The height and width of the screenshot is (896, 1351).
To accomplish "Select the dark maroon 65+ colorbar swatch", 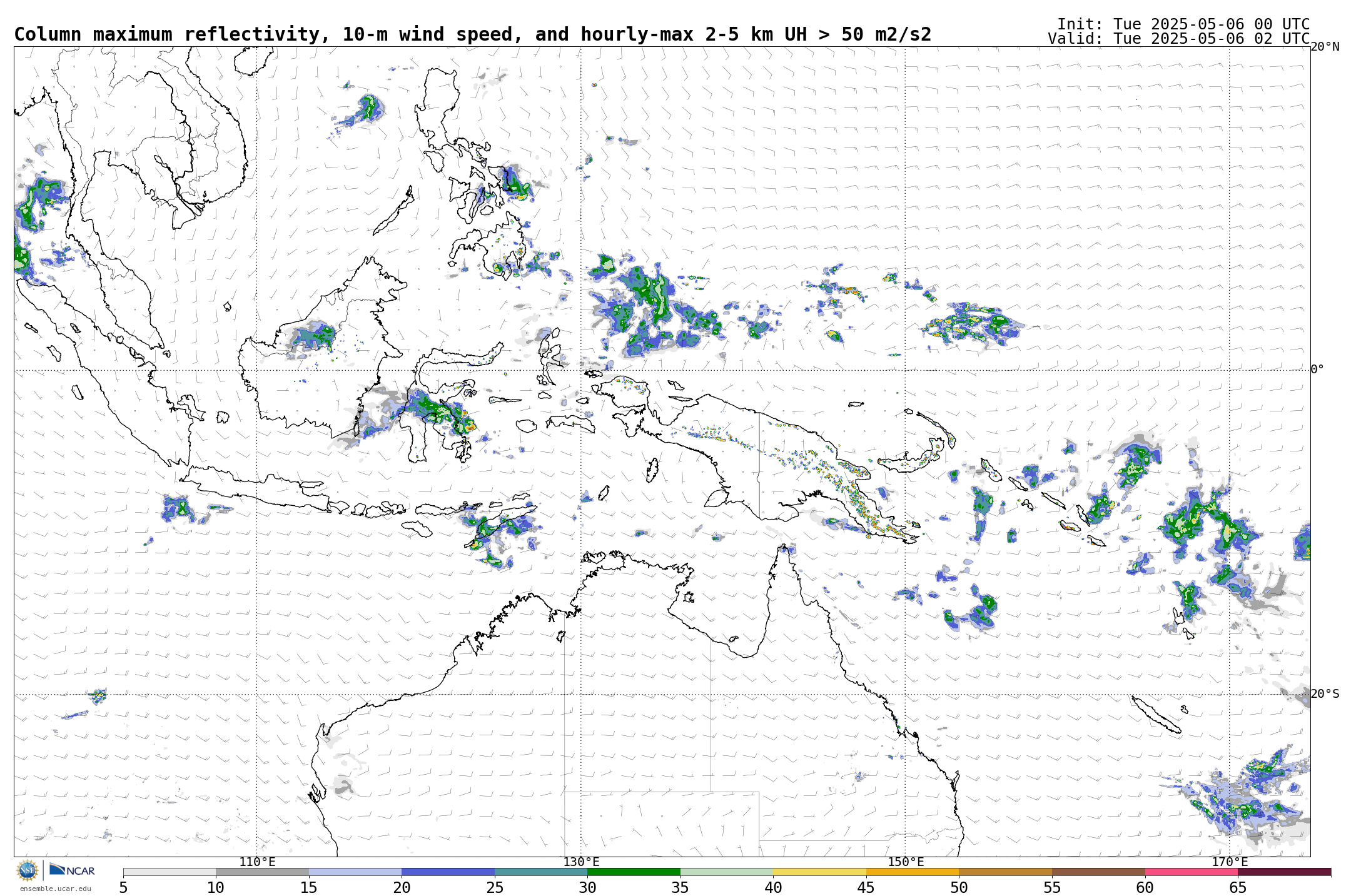I will (1284, 872).
